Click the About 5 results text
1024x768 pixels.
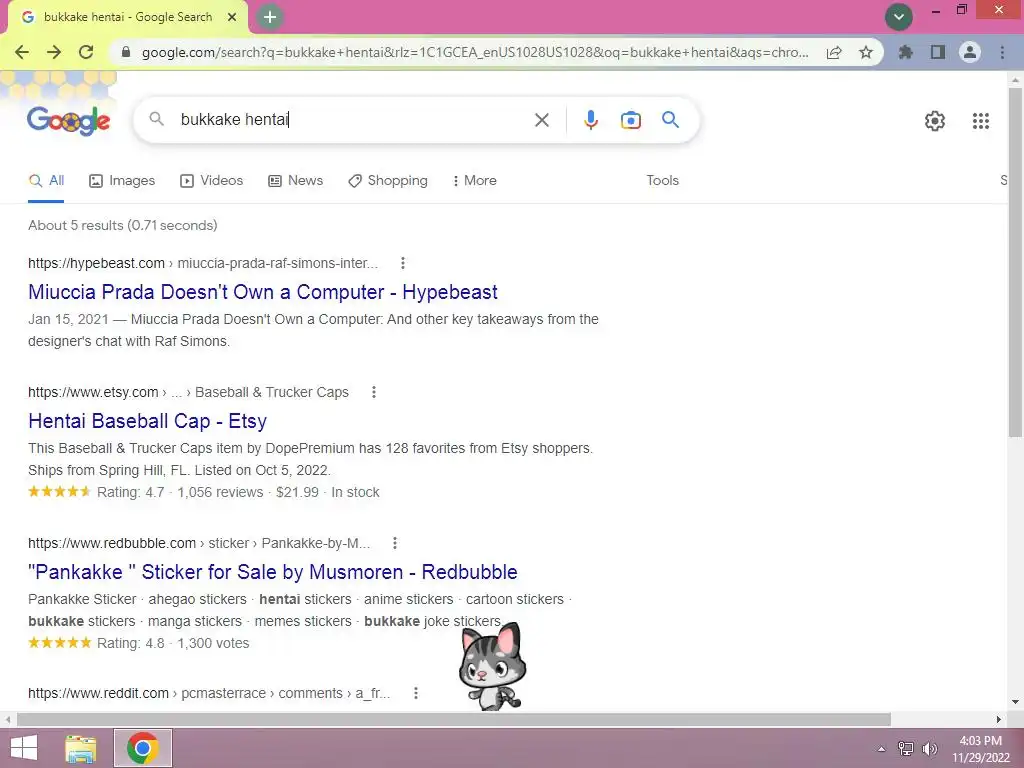click(x=123, y=225)
